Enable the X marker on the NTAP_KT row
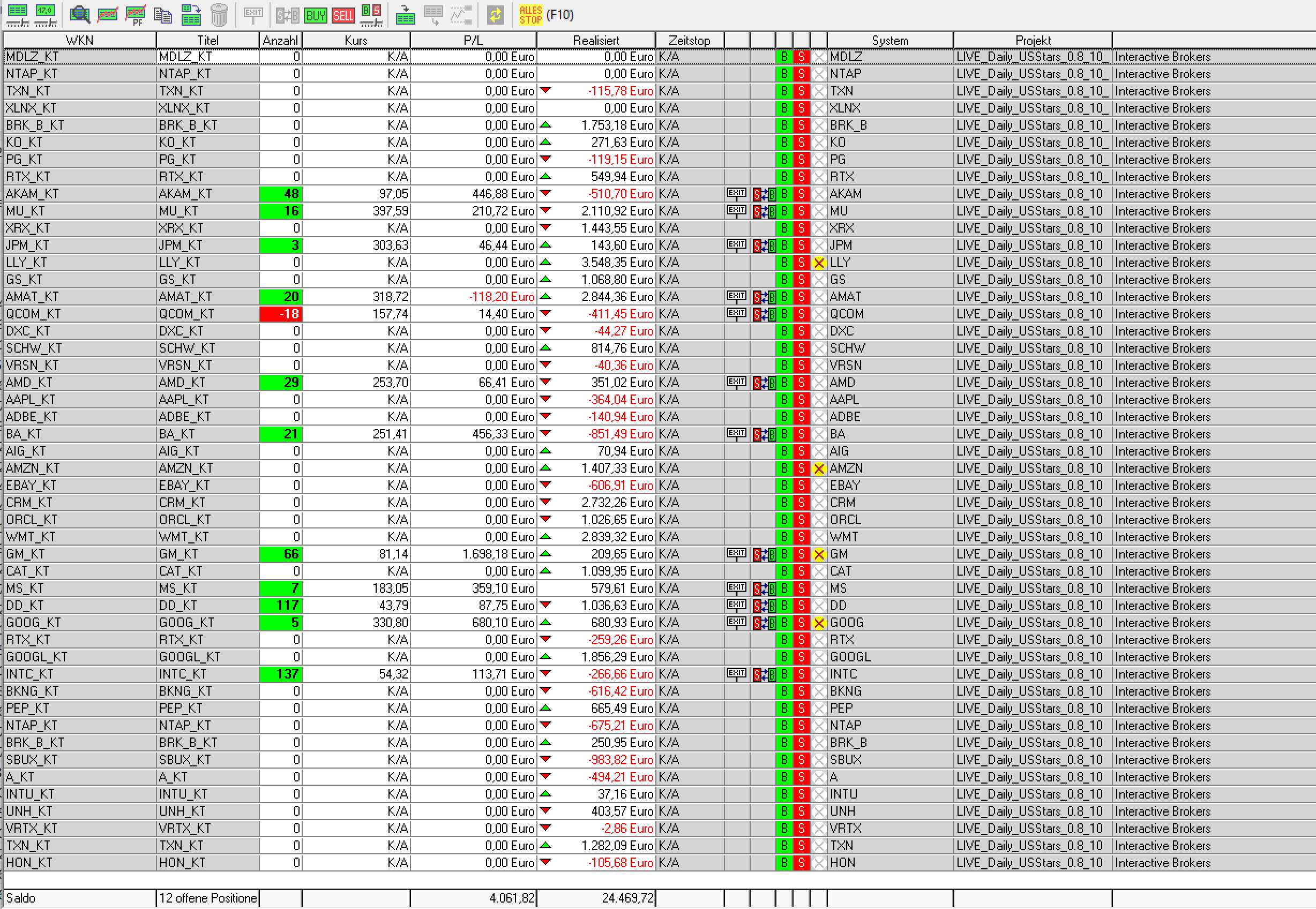This screenshot has width=1316, height=909. [x=818, y=73]
